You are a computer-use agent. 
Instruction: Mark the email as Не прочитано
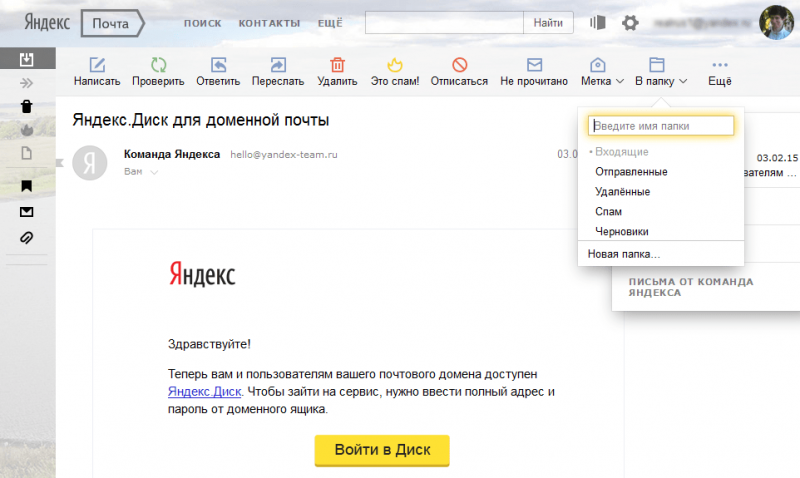[x=534, y=65]
